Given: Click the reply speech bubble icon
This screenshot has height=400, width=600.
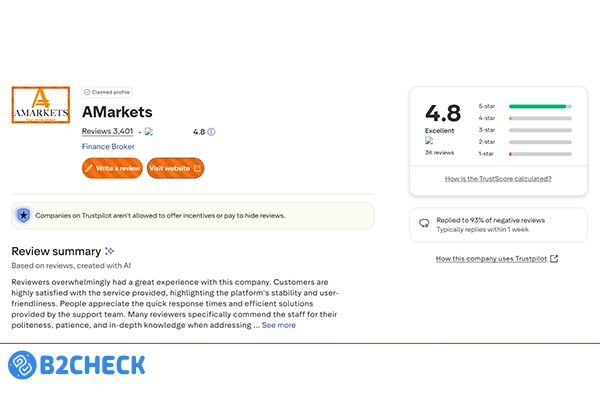Looking at the screenshot, I should (424, 223).
